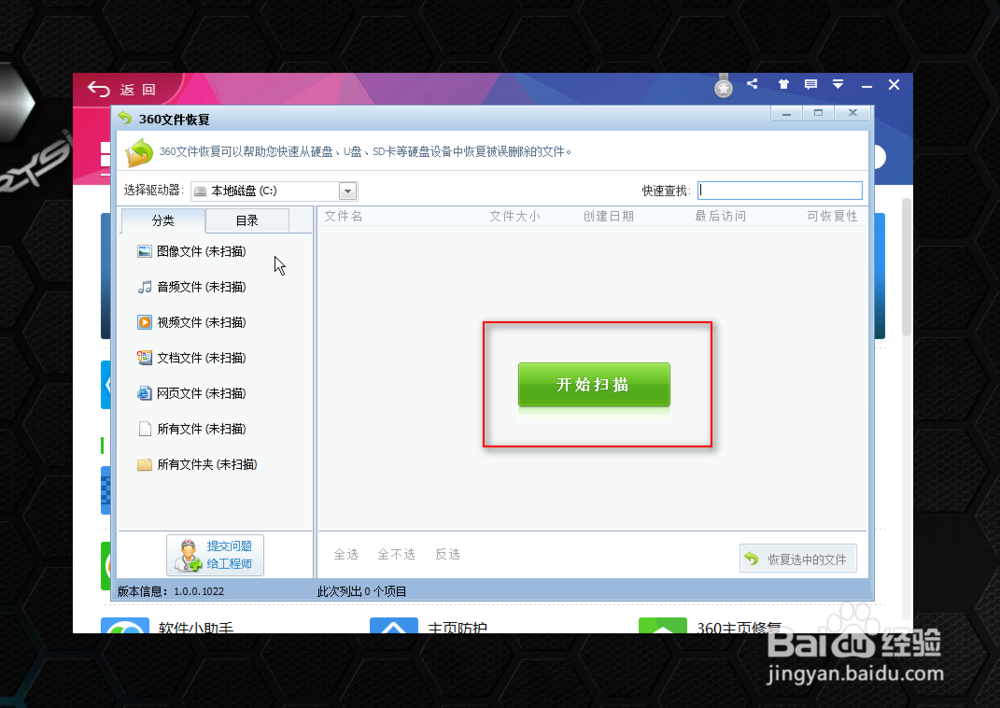Select the 网页文件 webpage files category
The image size is (1000, 708).
(195, 393)
